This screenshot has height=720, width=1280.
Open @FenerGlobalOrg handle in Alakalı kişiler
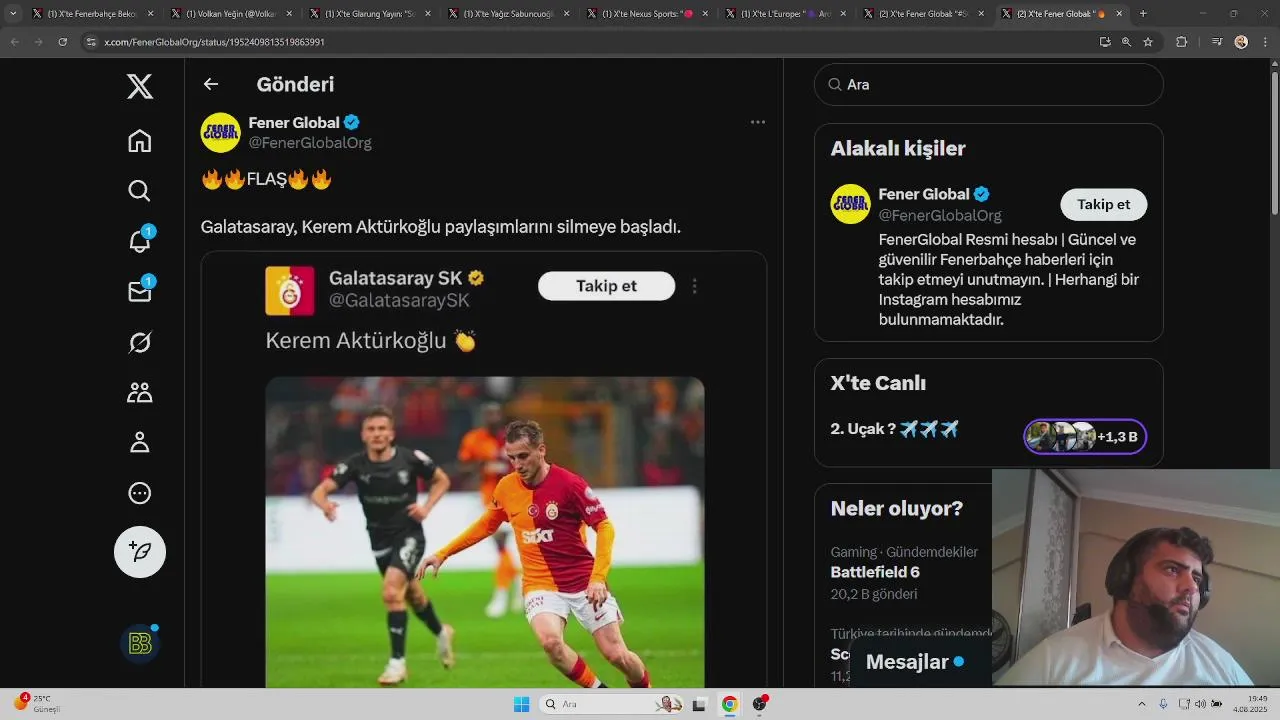pyautogui.click(x=940, y=215)
